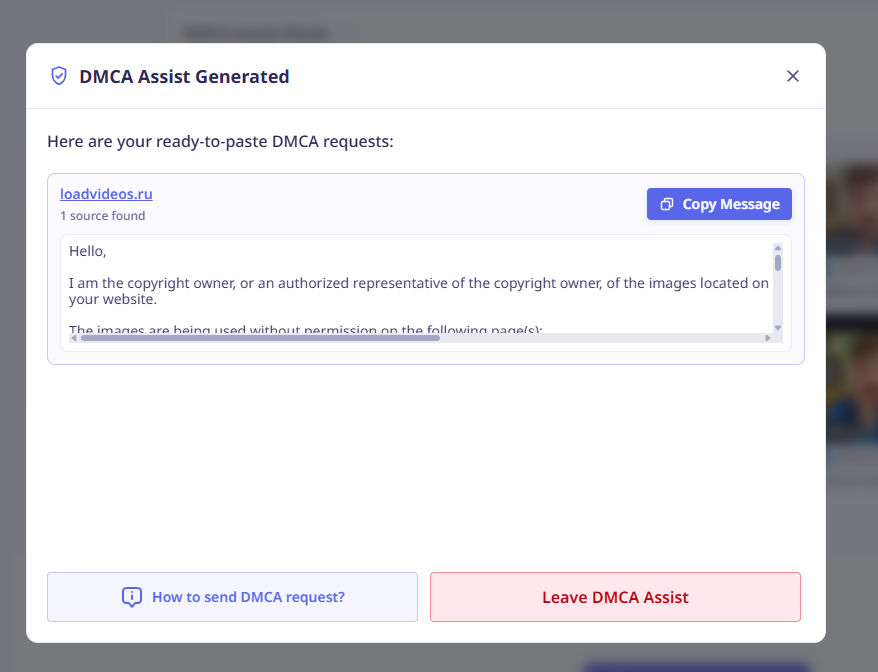Click the 'DMCA Assist Generated' title

184,76
